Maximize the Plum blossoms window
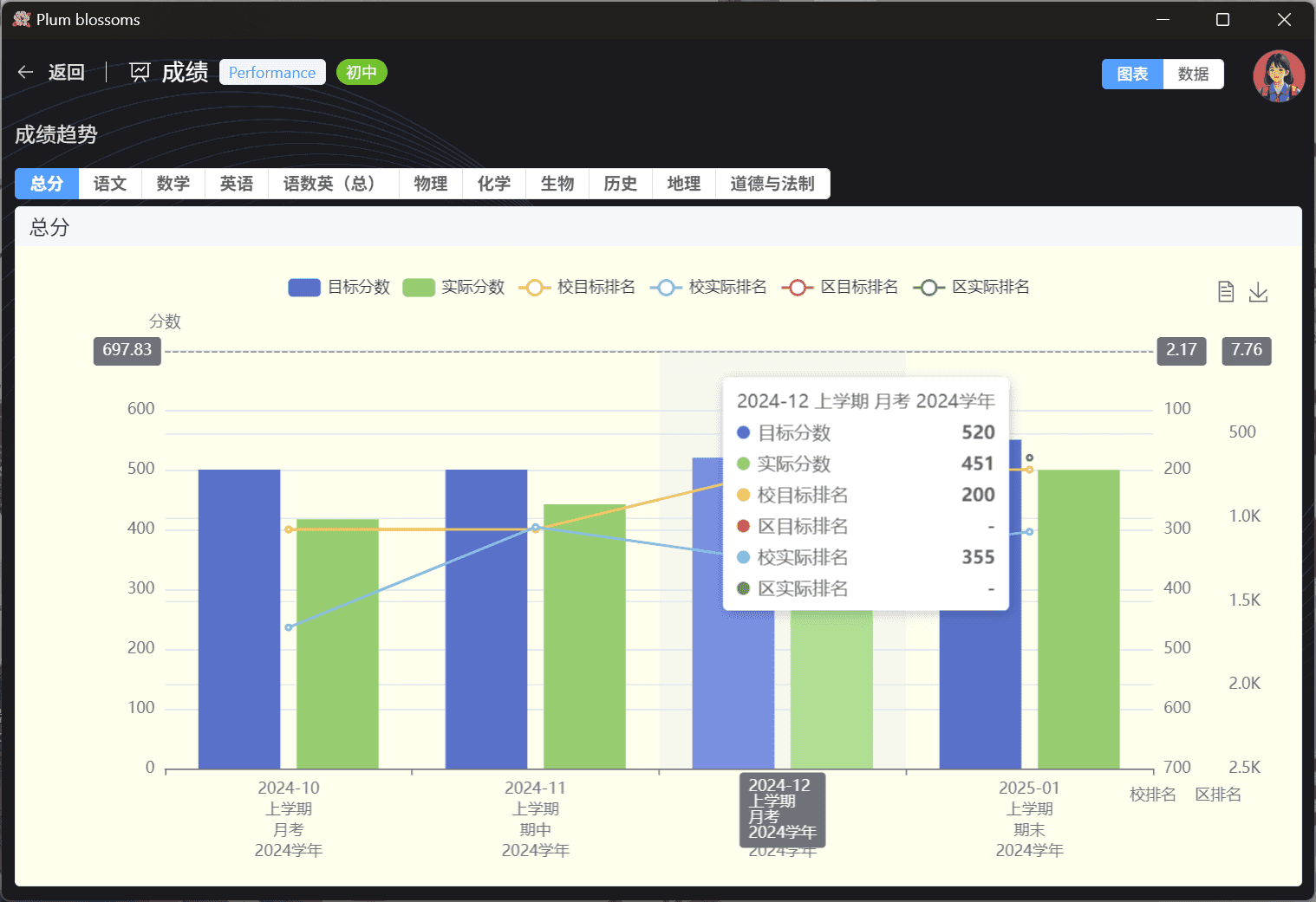Viewport: 1316px width, 902px height. click(x=1223, y=19)
